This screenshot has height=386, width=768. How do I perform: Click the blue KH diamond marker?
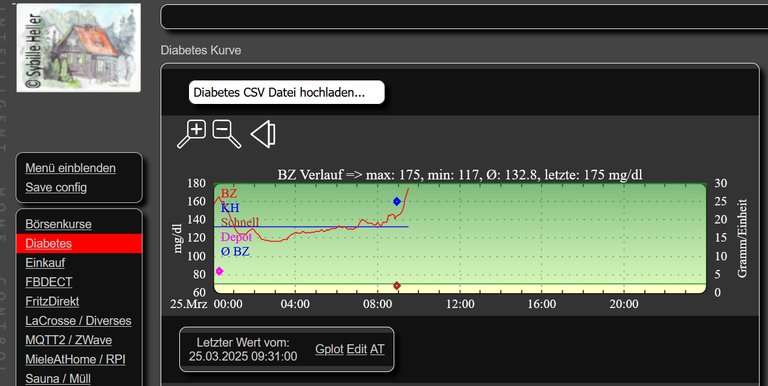tap(397, 201)
